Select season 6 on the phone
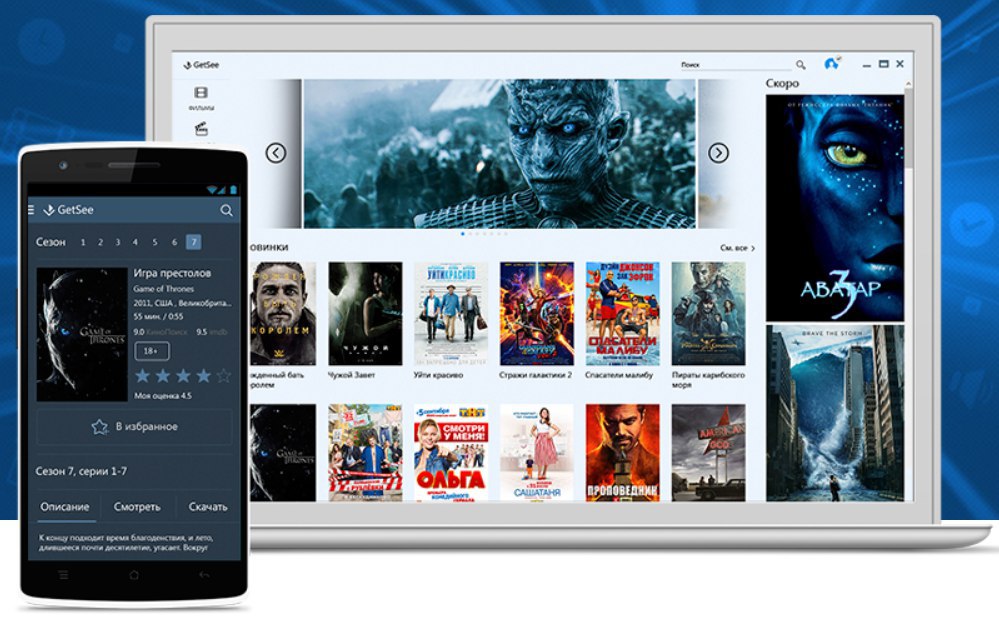The image size is (999, 625). point(174,242)
